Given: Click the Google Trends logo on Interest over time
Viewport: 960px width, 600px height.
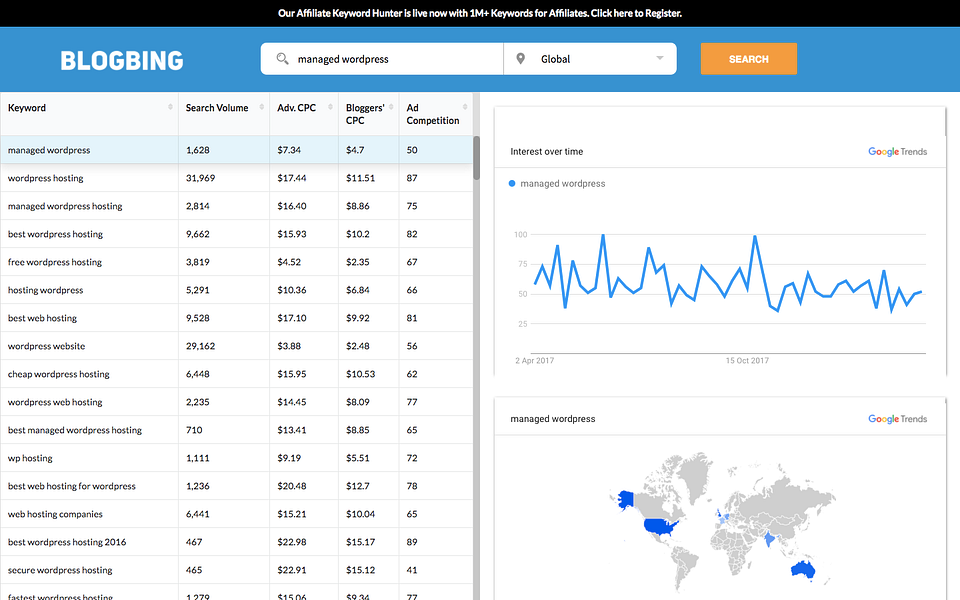Looking at the screenshot, I should click(x=897, y=151).
